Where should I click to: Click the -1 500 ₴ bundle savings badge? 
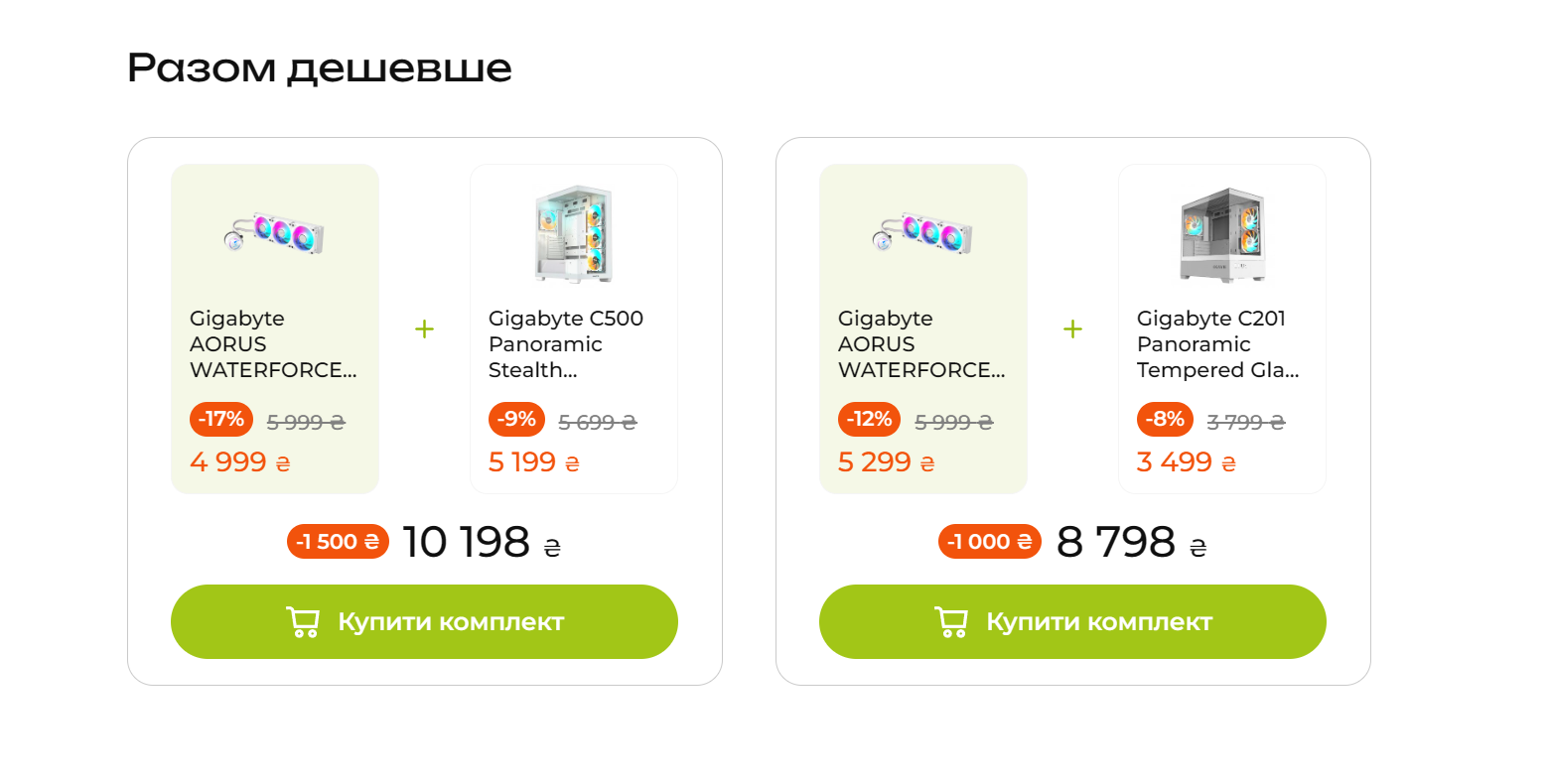(x=338, y=542)
